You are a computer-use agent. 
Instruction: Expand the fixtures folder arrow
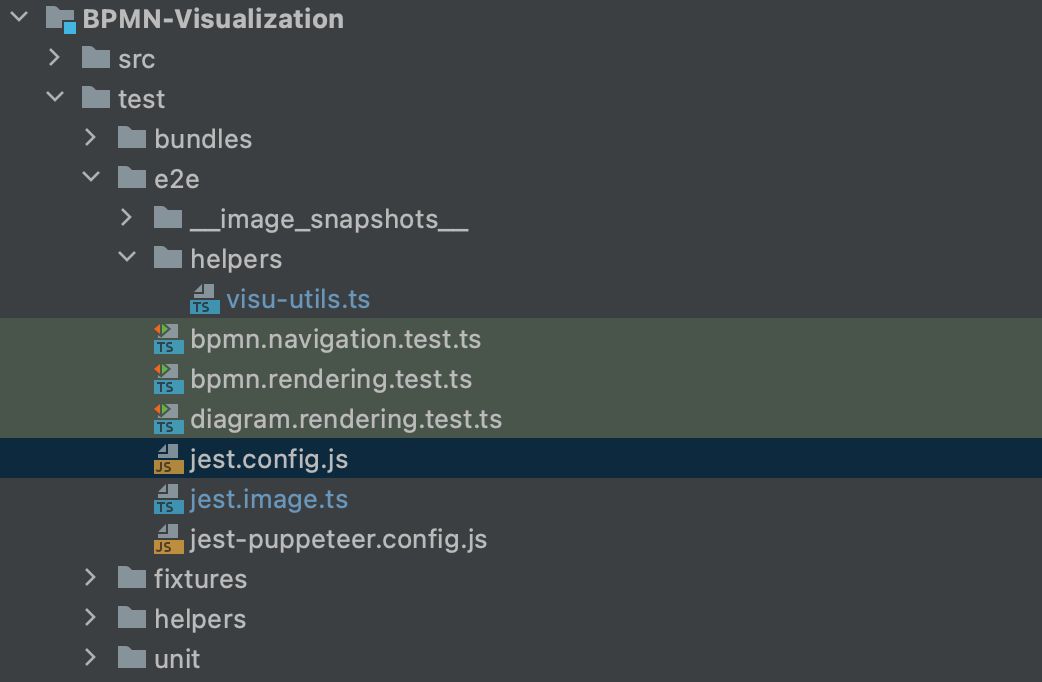tap(91, 579)
